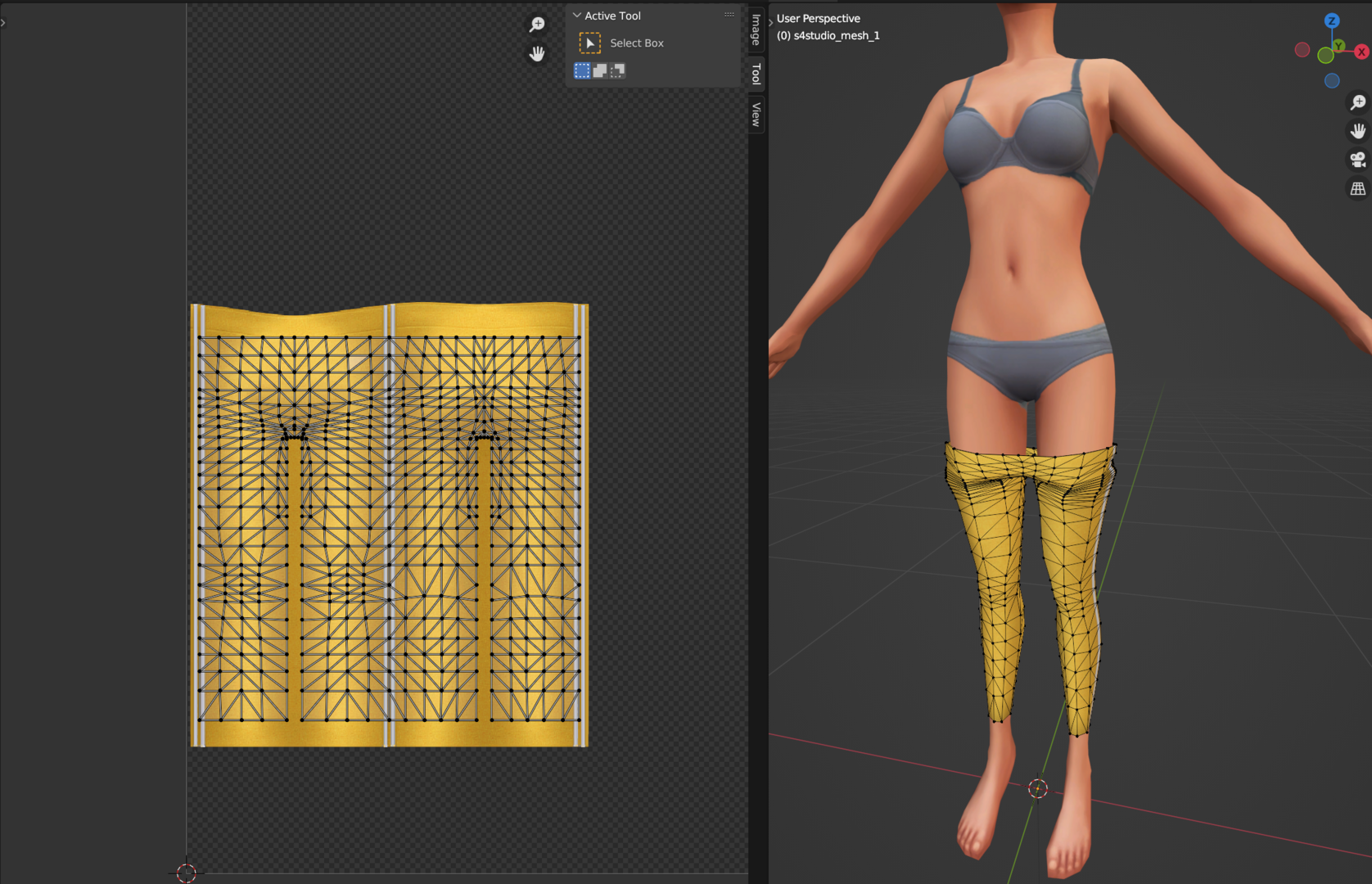Open the Tool sidebar tab
Viewport: 1372px width, 884px height.
756,74
